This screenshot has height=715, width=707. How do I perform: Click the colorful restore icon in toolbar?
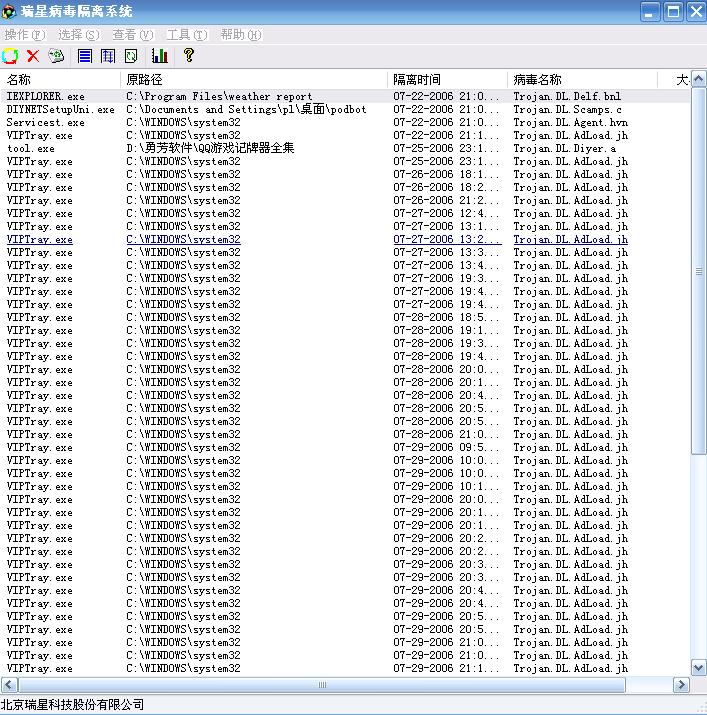[11, 56]
